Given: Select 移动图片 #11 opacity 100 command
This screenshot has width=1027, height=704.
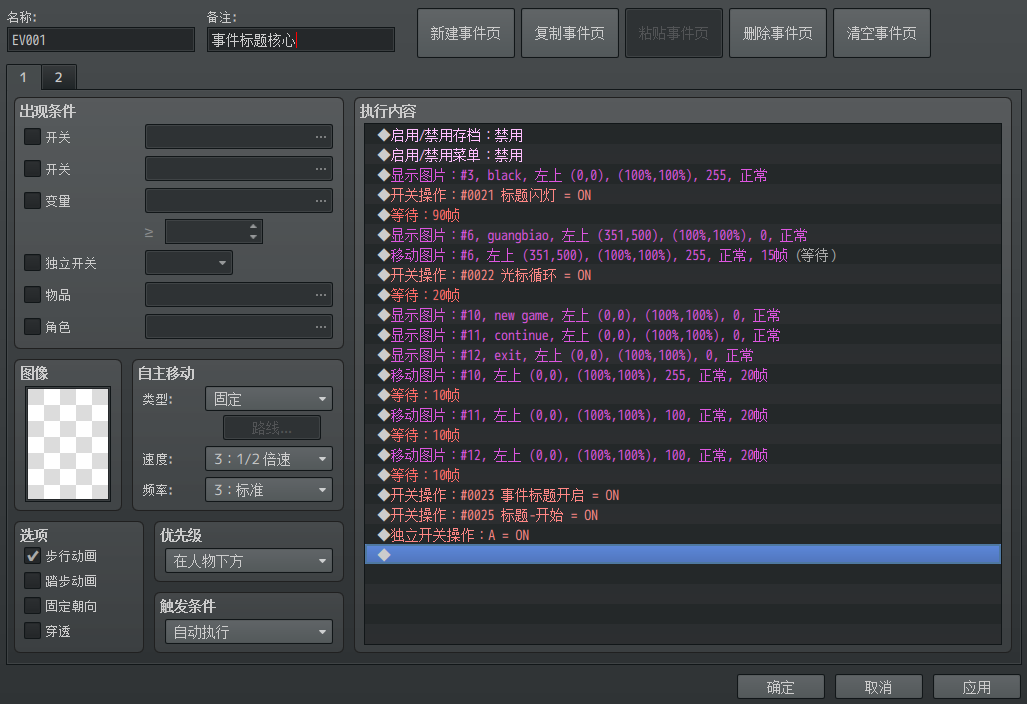Looking at the screenshot, I should (x=682, y=415).
